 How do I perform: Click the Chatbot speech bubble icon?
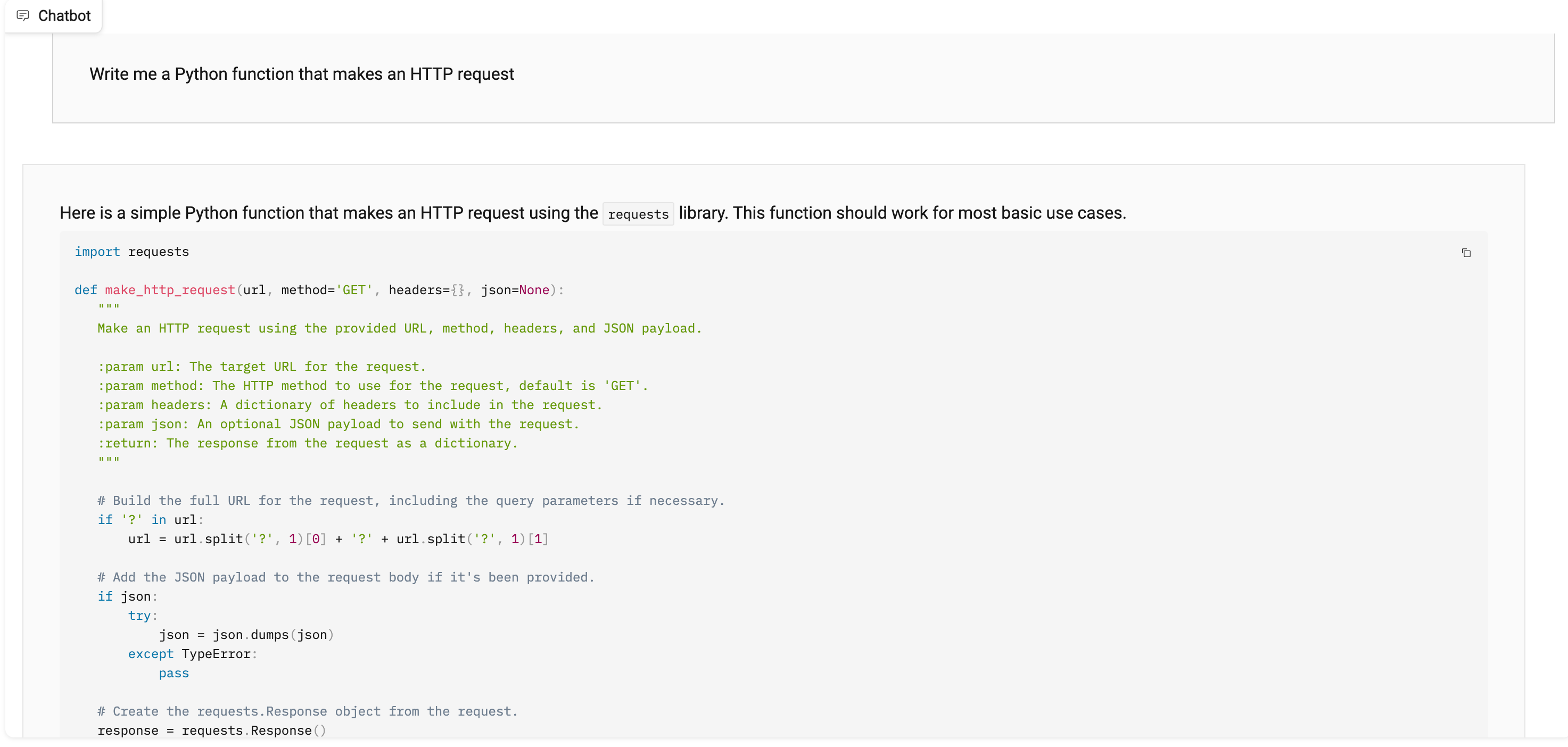click(22, 16)
